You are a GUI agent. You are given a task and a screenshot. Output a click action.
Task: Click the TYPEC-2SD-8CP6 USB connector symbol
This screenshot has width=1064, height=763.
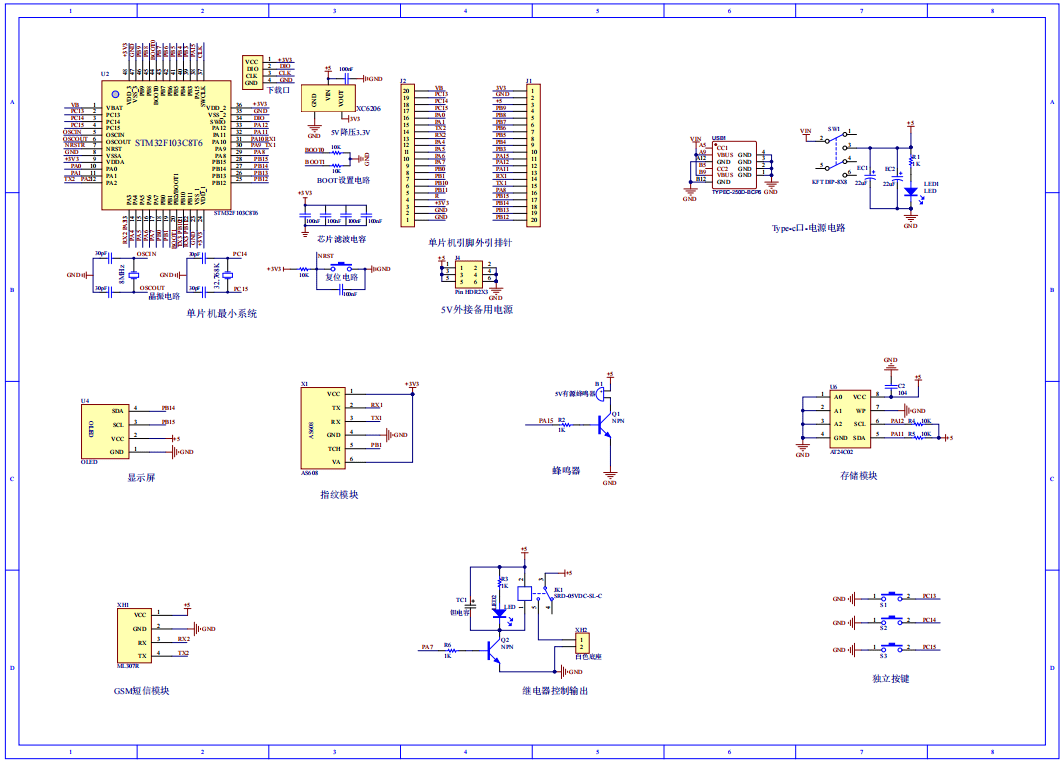734,166
